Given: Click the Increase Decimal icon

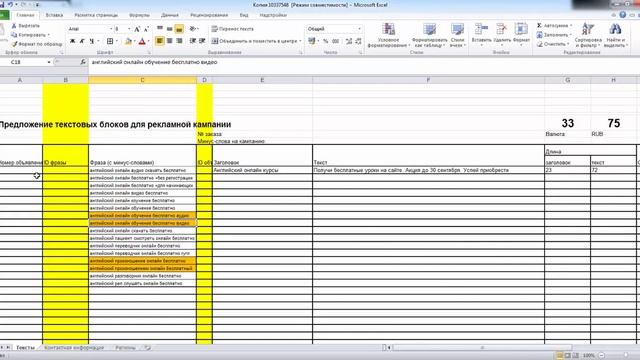Looking at the screenshot, I should (x=349, y=41).
